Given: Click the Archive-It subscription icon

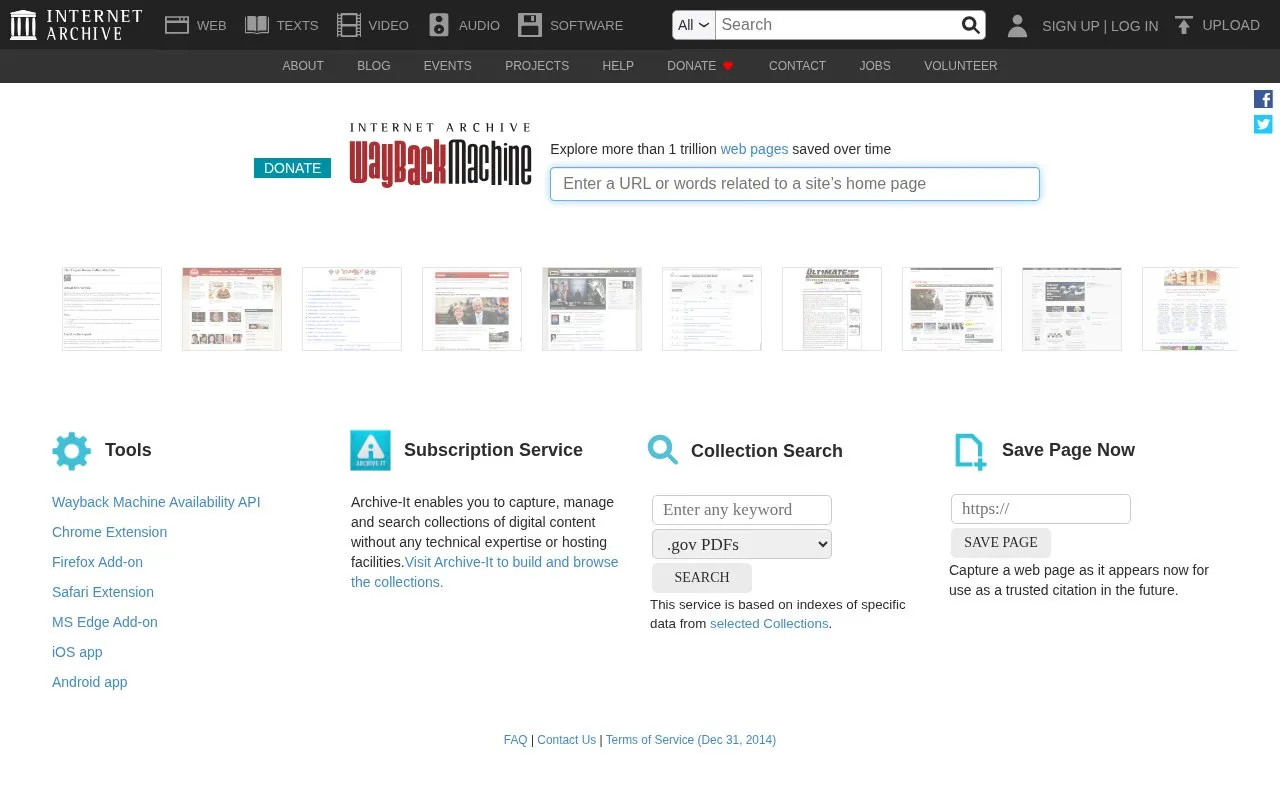Looking at the screenshot, I should [x=370, y=450].
